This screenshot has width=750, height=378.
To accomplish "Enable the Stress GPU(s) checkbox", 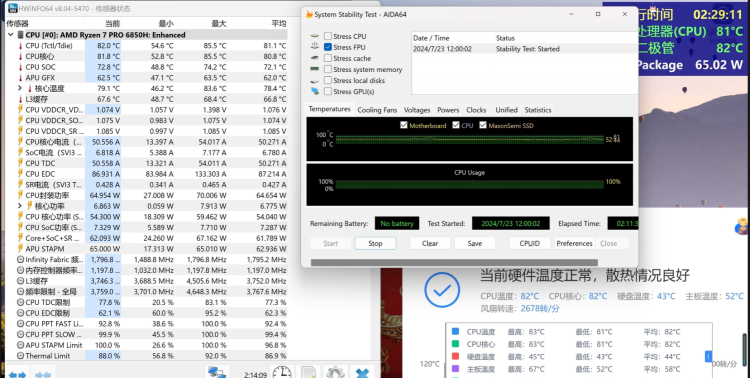I will click(328, 91).
